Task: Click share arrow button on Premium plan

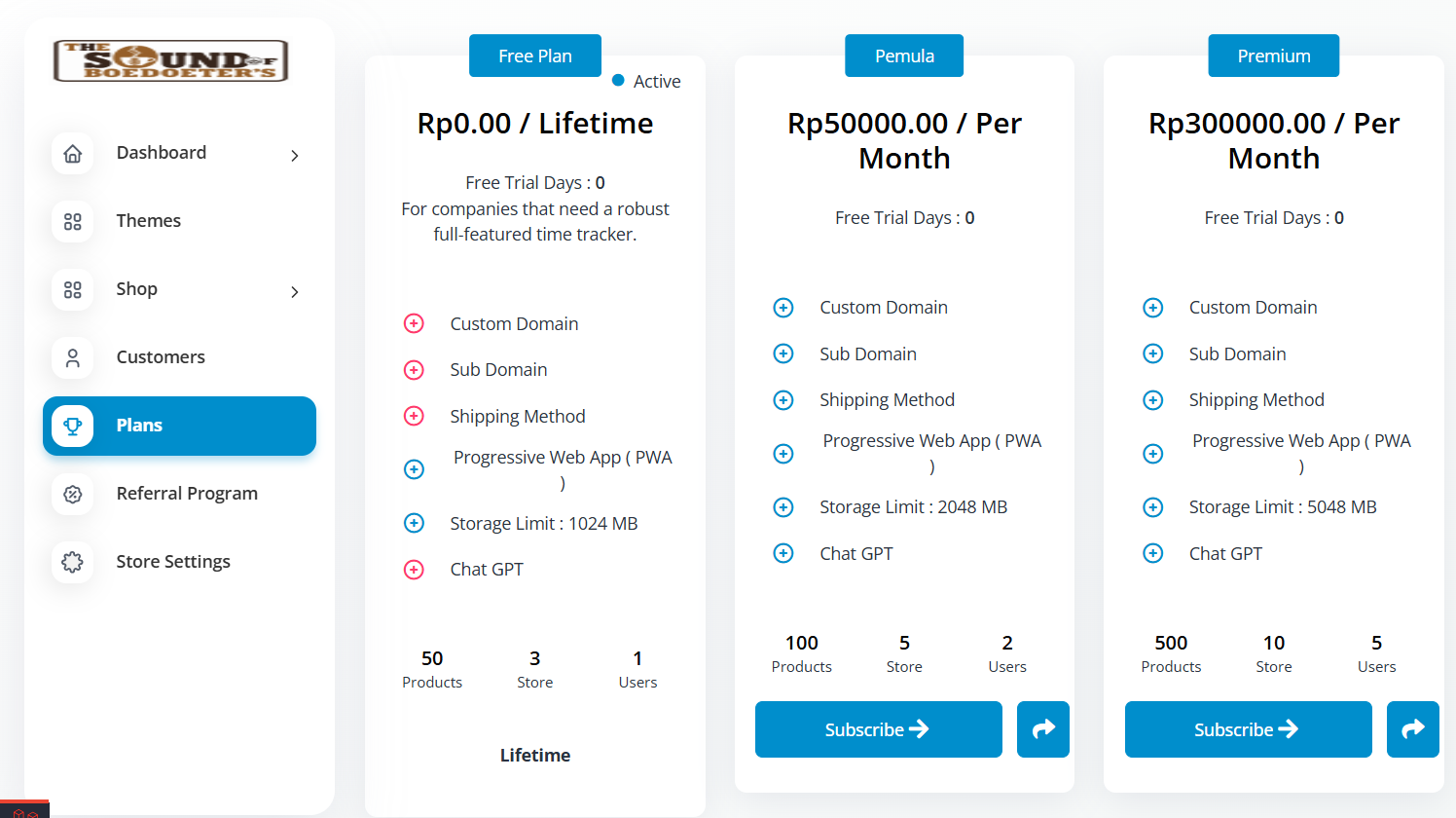Action: click(1413, 729)
